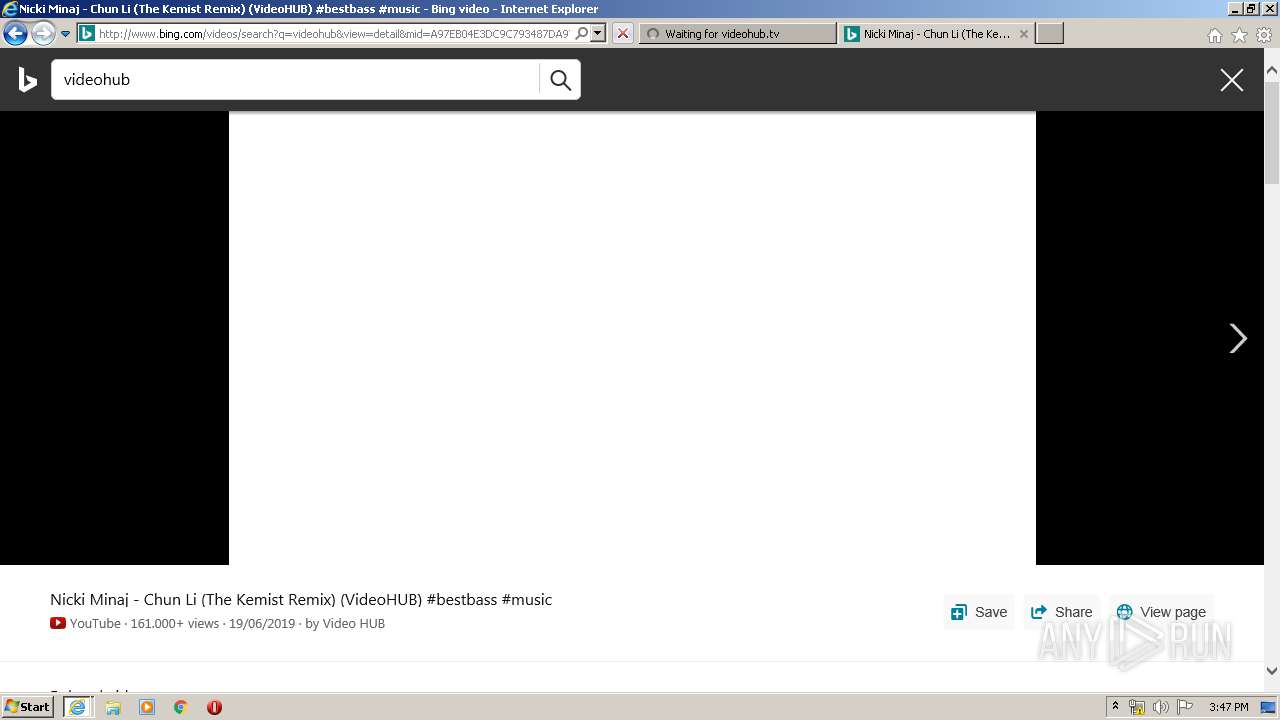The height and width of the screenshot is (720, 1280).
Task: Click the Action Center flag icon
Action: point(1185,707)
